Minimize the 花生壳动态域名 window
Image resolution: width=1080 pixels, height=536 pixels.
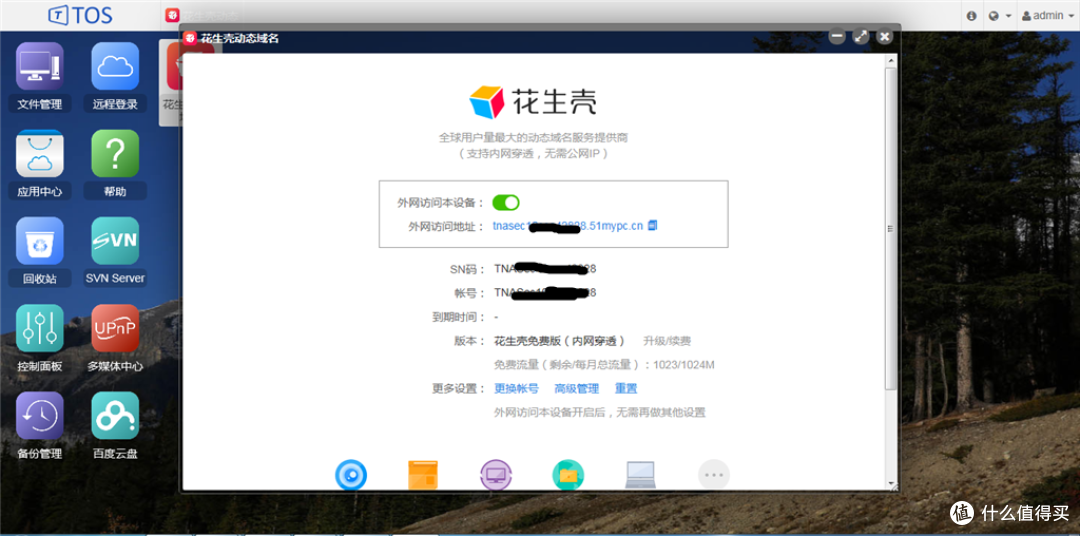(837, 37)
